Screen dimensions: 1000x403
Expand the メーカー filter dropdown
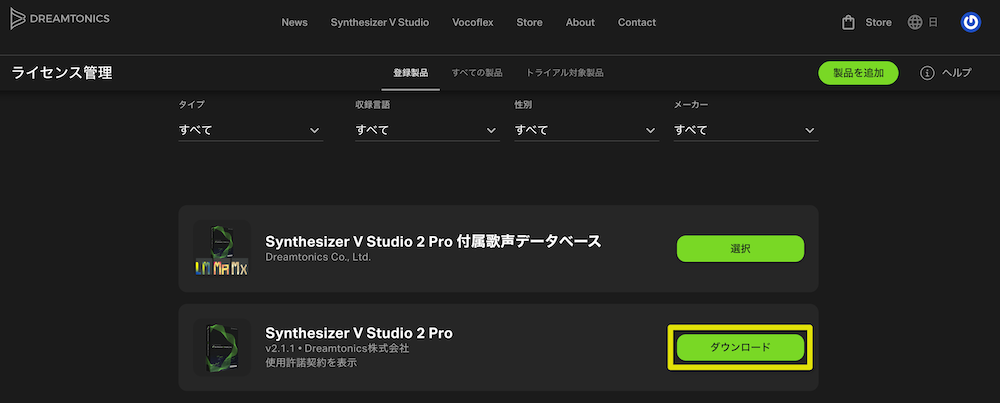pos(746,130)
